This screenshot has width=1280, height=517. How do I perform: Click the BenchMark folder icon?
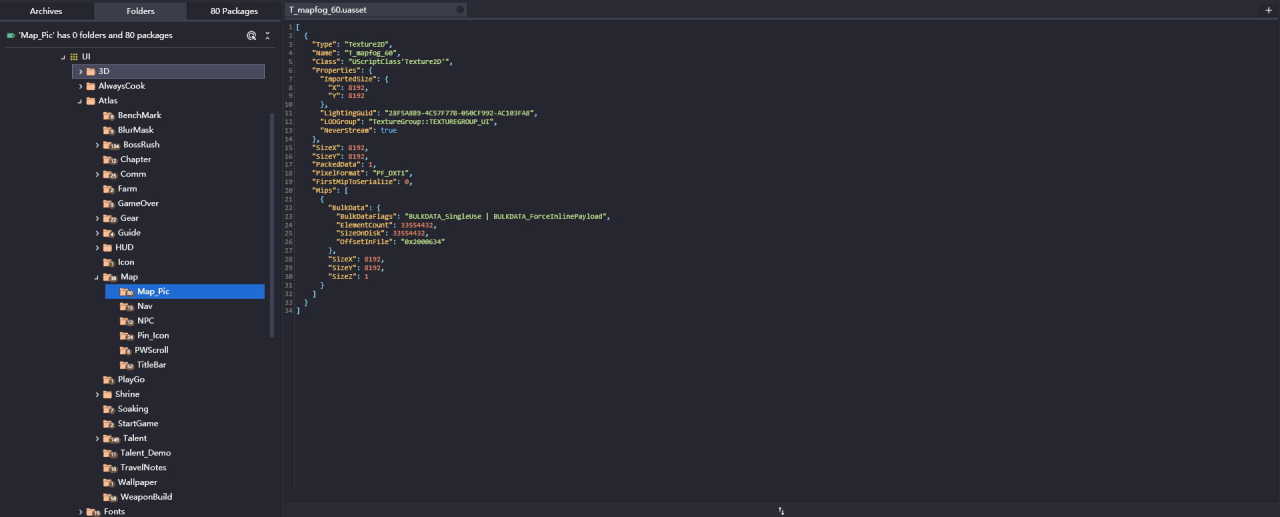109,115
